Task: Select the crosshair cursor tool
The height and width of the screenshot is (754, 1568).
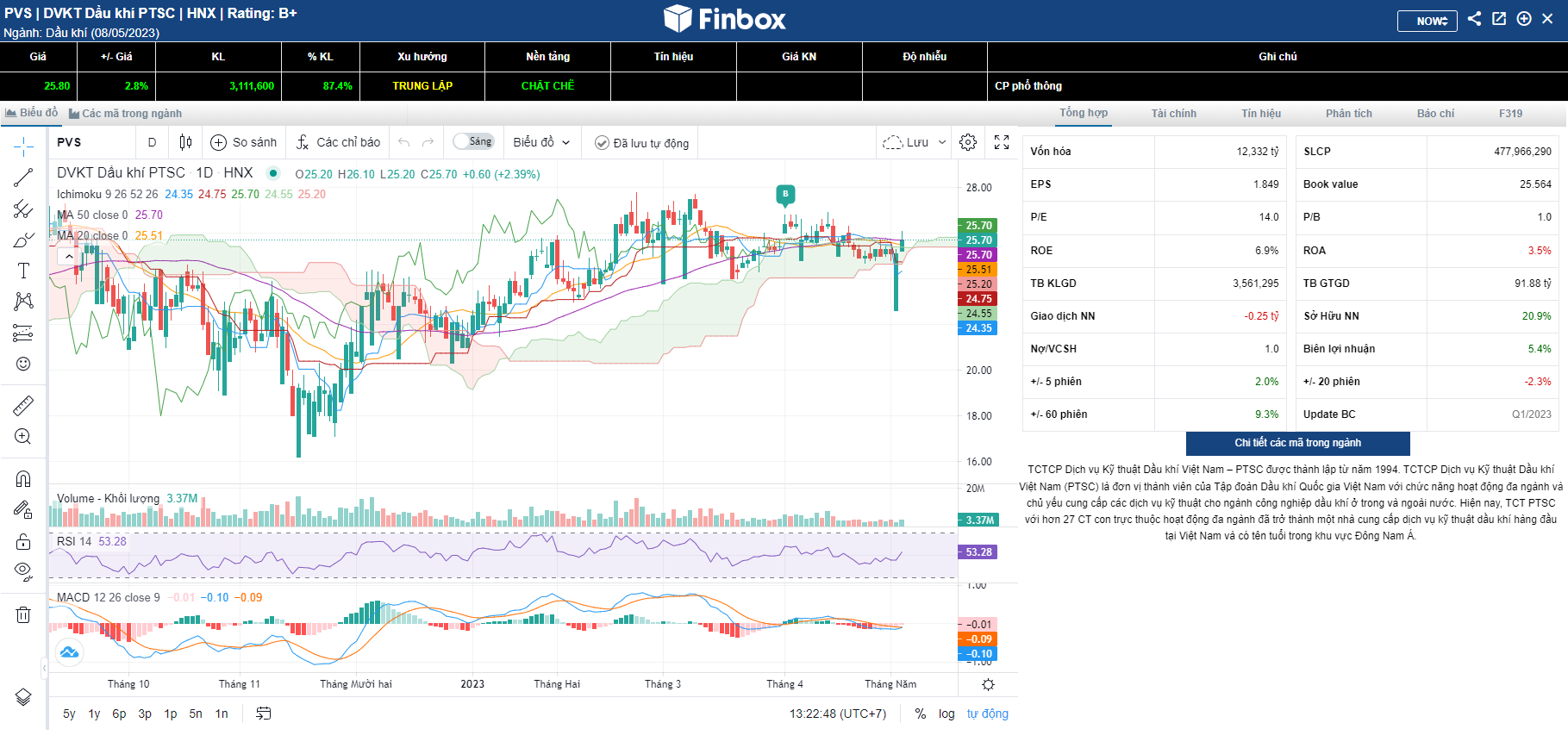Action: (x=23, y=146)
